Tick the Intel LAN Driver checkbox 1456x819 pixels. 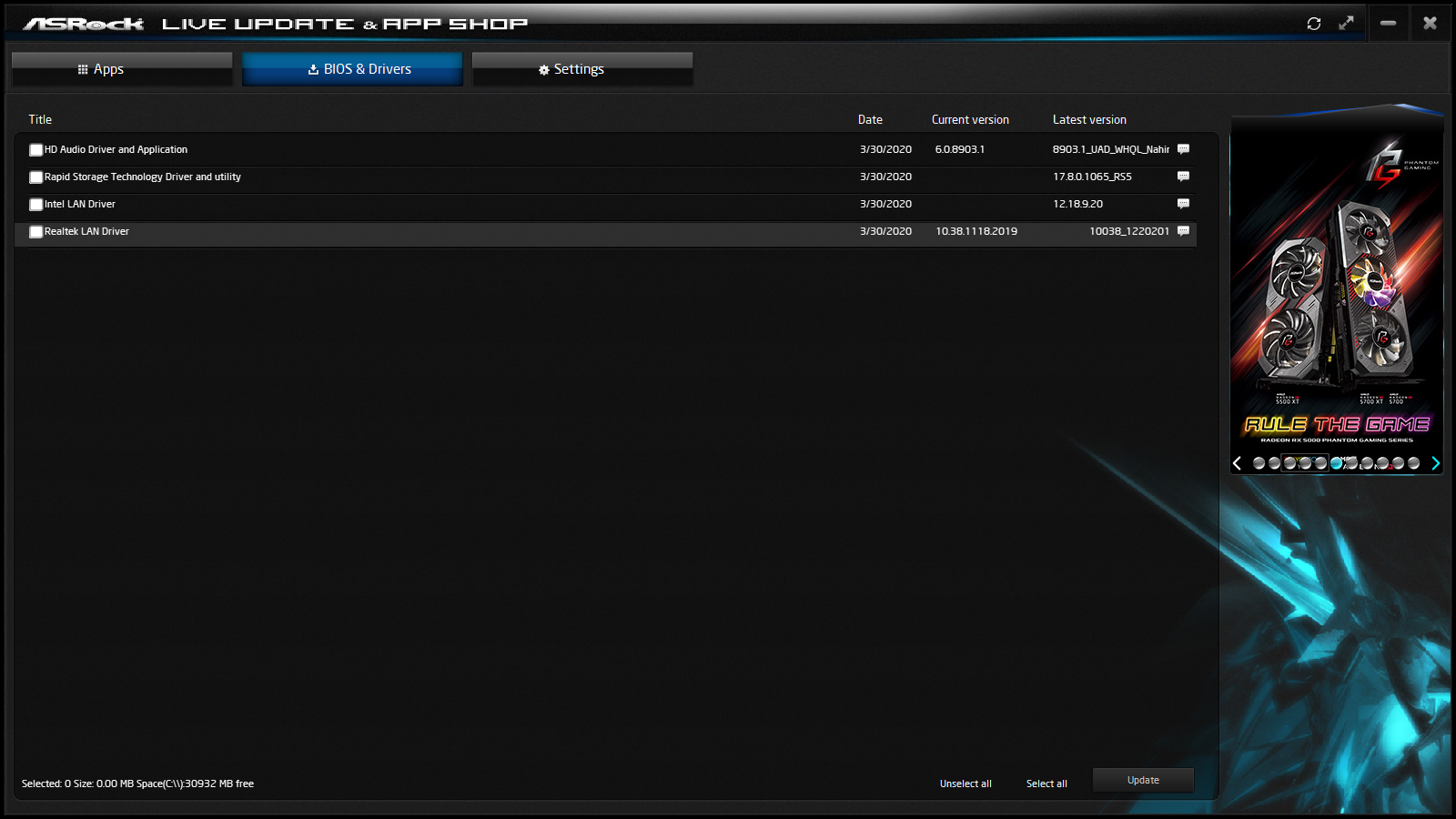[36, 205]
